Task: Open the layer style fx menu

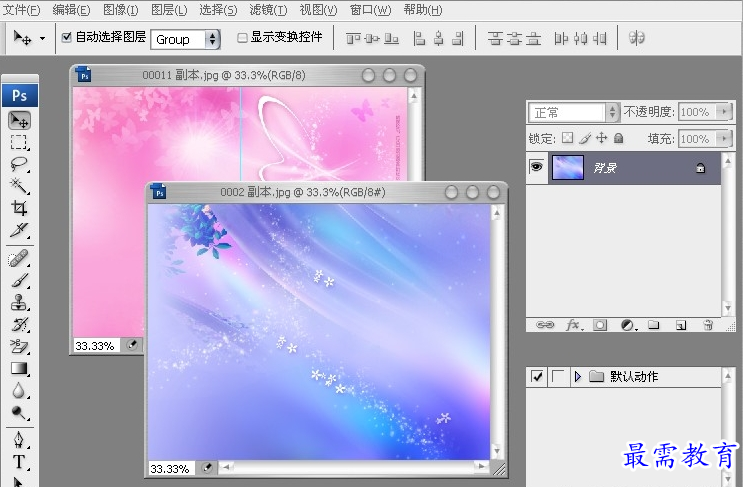Action: [x=573, y=325]
